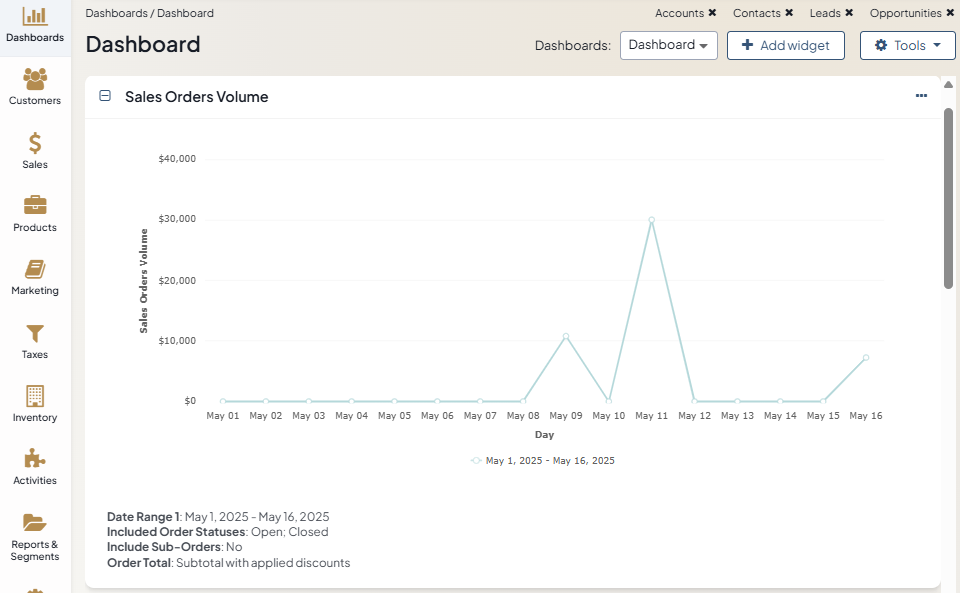Viewport: 960px width, 593px height.
Task: Open Reports & Segments folder icon
Action: [35, 522]
